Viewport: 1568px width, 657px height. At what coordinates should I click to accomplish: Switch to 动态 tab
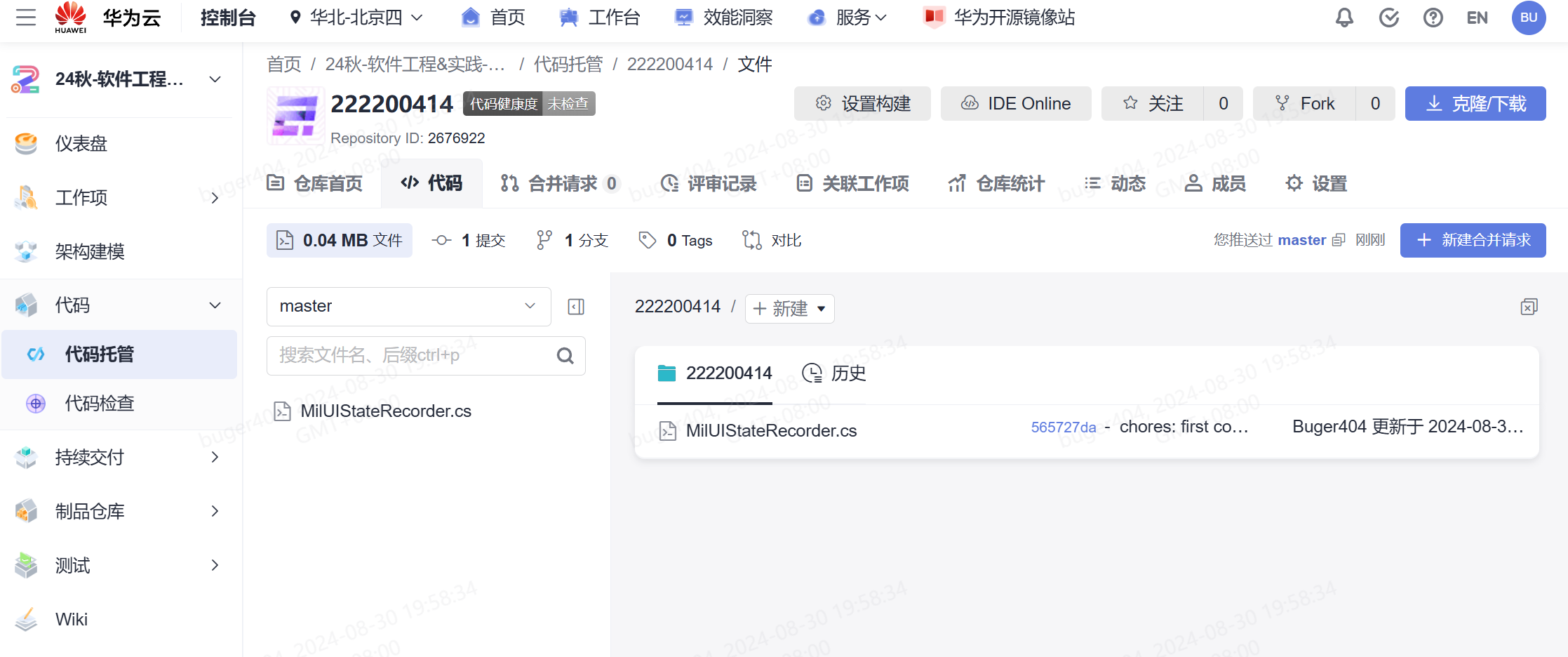(1115, 184)
